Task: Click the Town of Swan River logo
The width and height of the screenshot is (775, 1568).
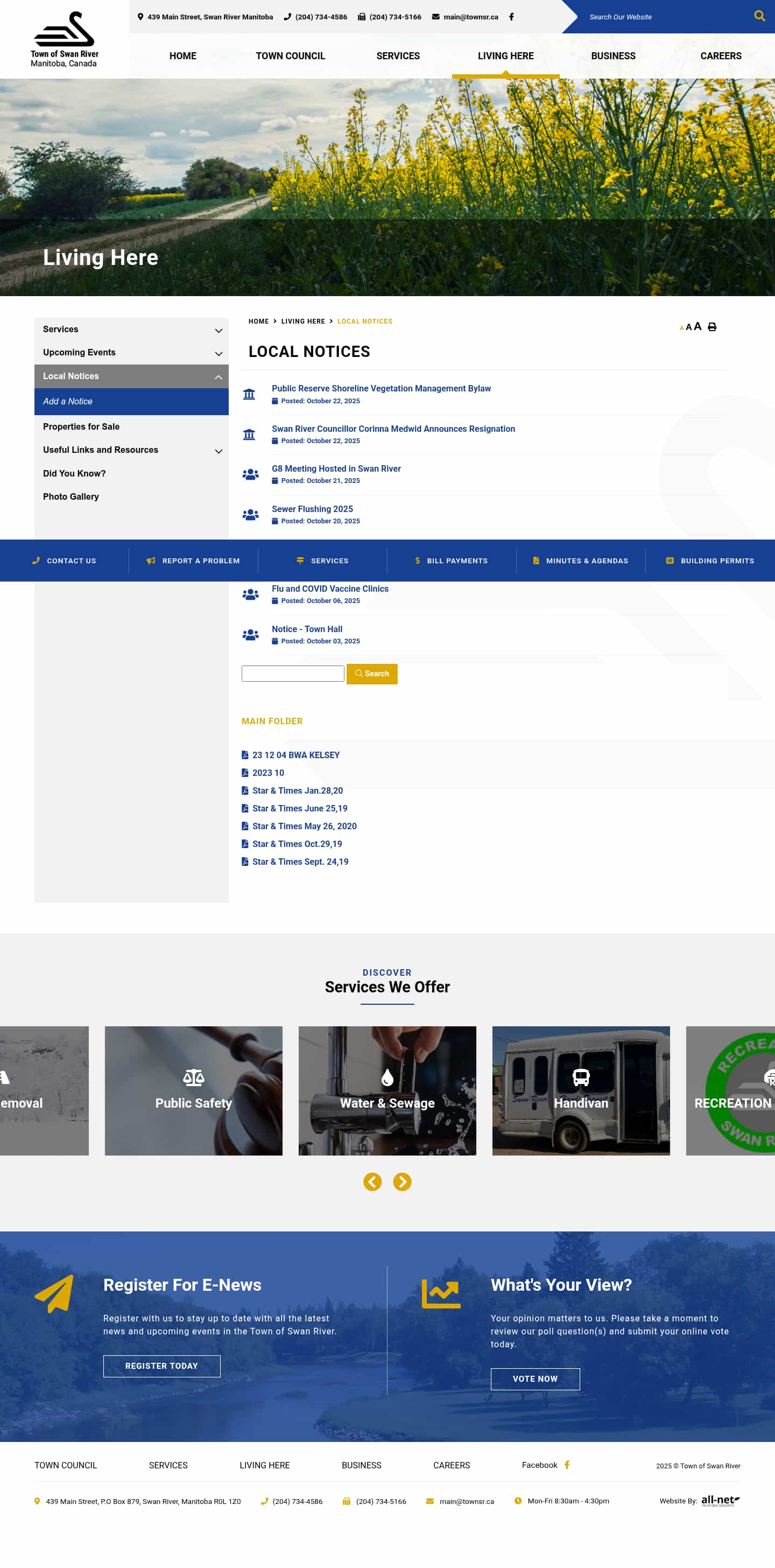Action: (x=65, y=39)
